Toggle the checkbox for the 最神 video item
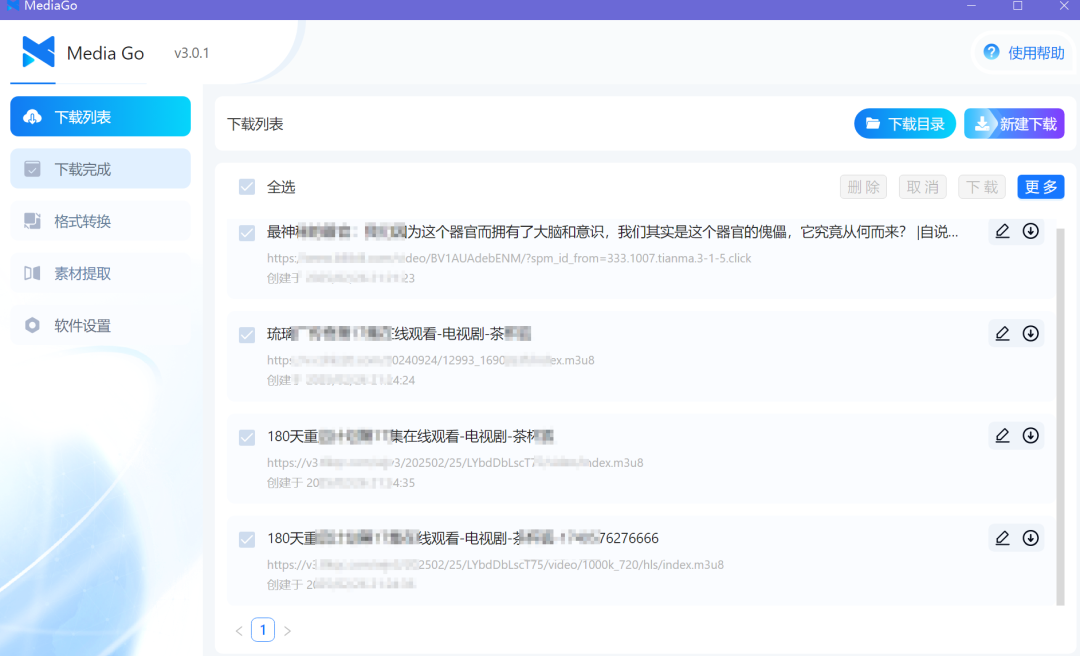Screen dimensions: 1080x656 [x=247, y=233]
